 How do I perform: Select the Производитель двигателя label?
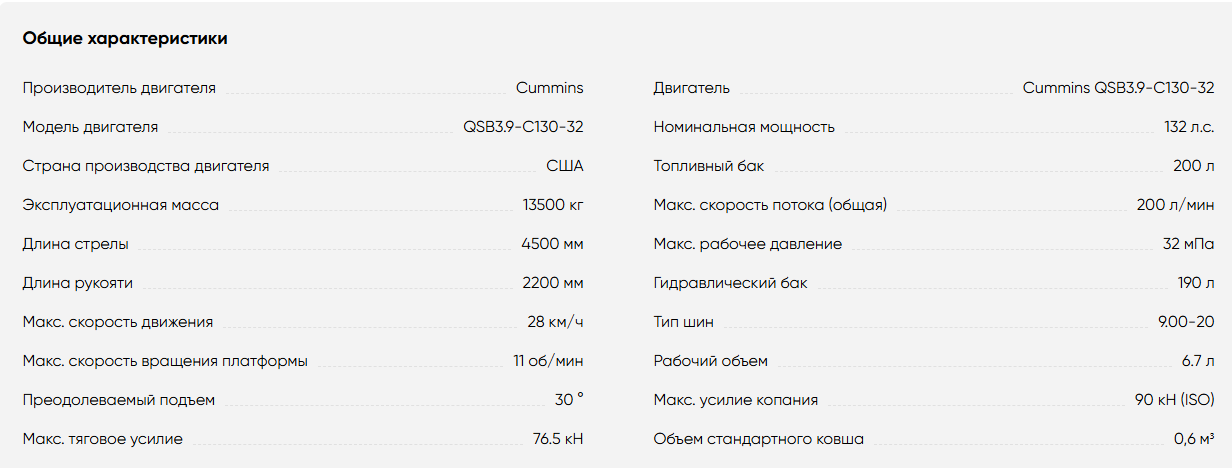pyautogui.click(x=119, y=88)
